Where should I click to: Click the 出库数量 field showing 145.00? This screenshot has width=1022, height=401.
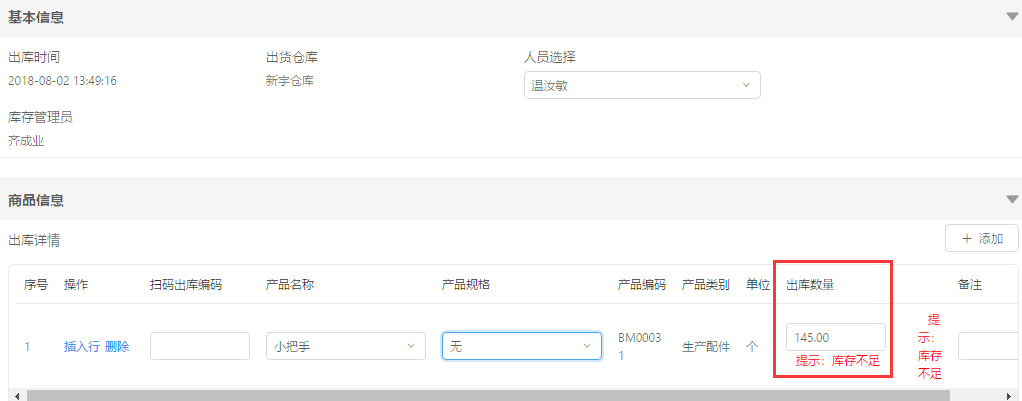836,337
